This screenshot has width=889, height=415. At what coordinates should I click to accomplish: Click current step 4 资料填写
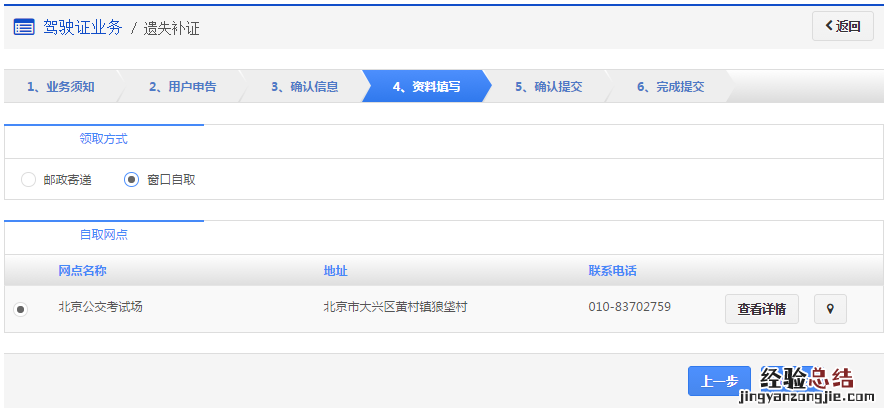point(427,87)
